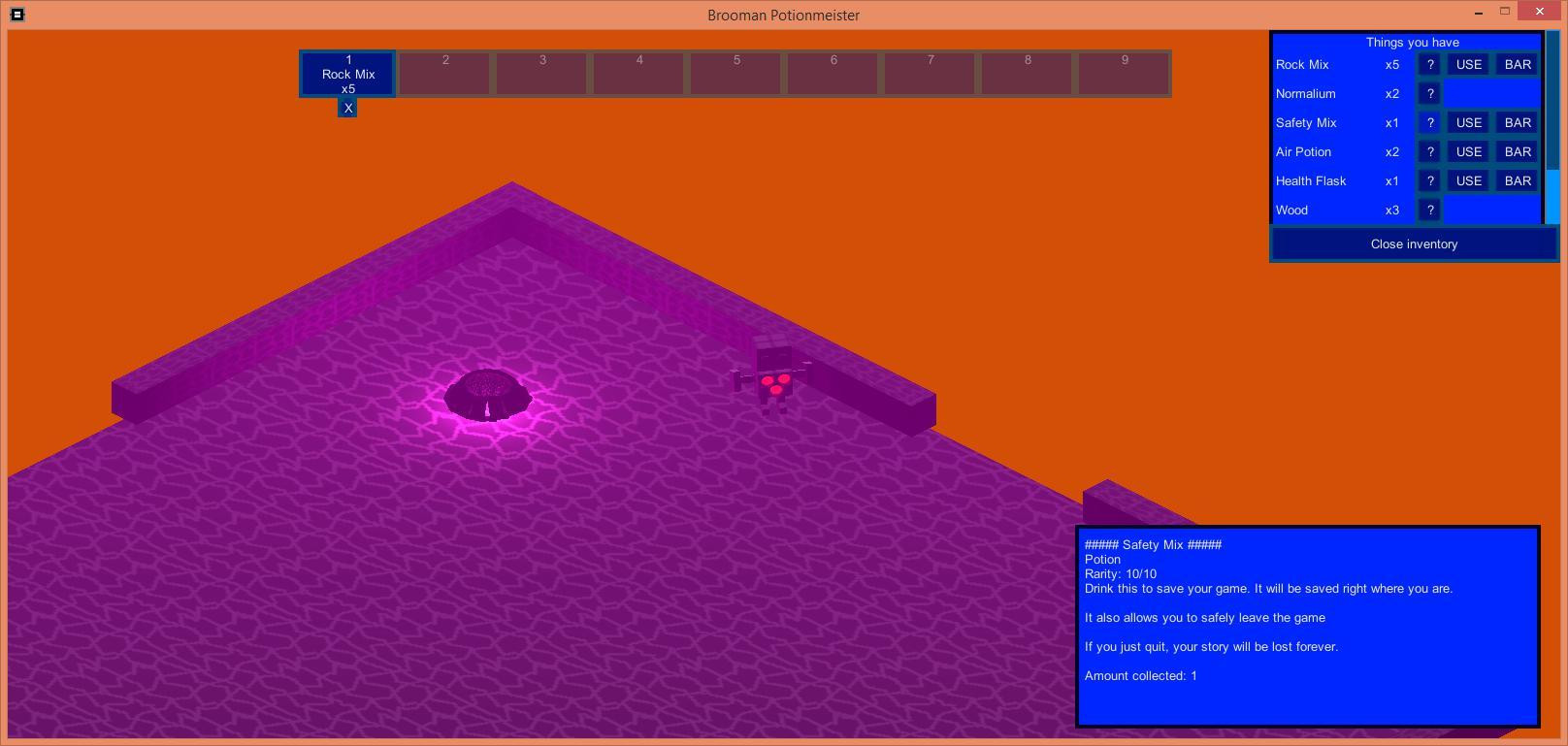This screenshot has width=1568, height=746.
Task: Select empty hotbar slot 6
Action: tap(833, 74)
